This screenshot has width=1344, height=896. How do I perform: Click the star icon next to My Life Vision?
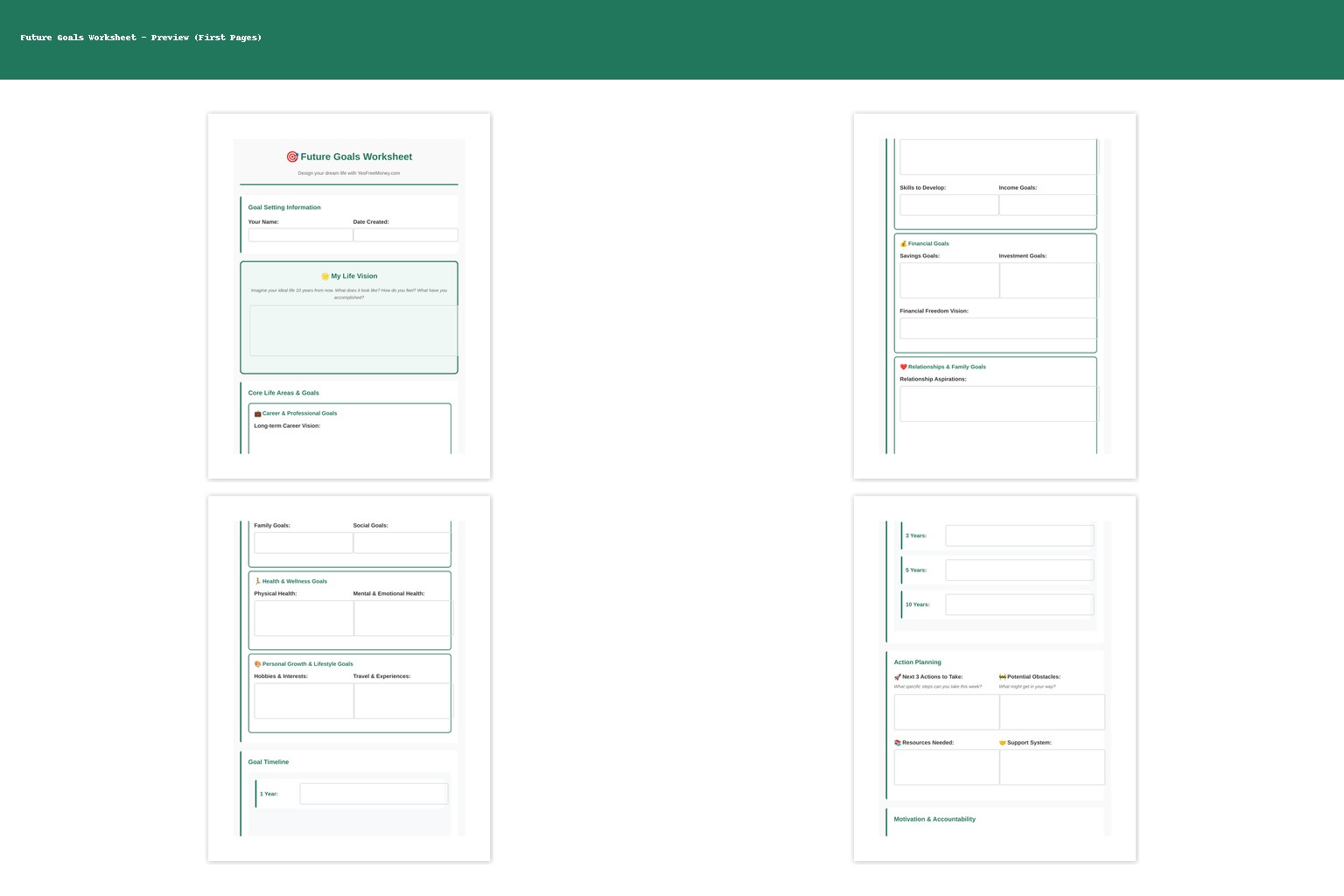(325, 276)
